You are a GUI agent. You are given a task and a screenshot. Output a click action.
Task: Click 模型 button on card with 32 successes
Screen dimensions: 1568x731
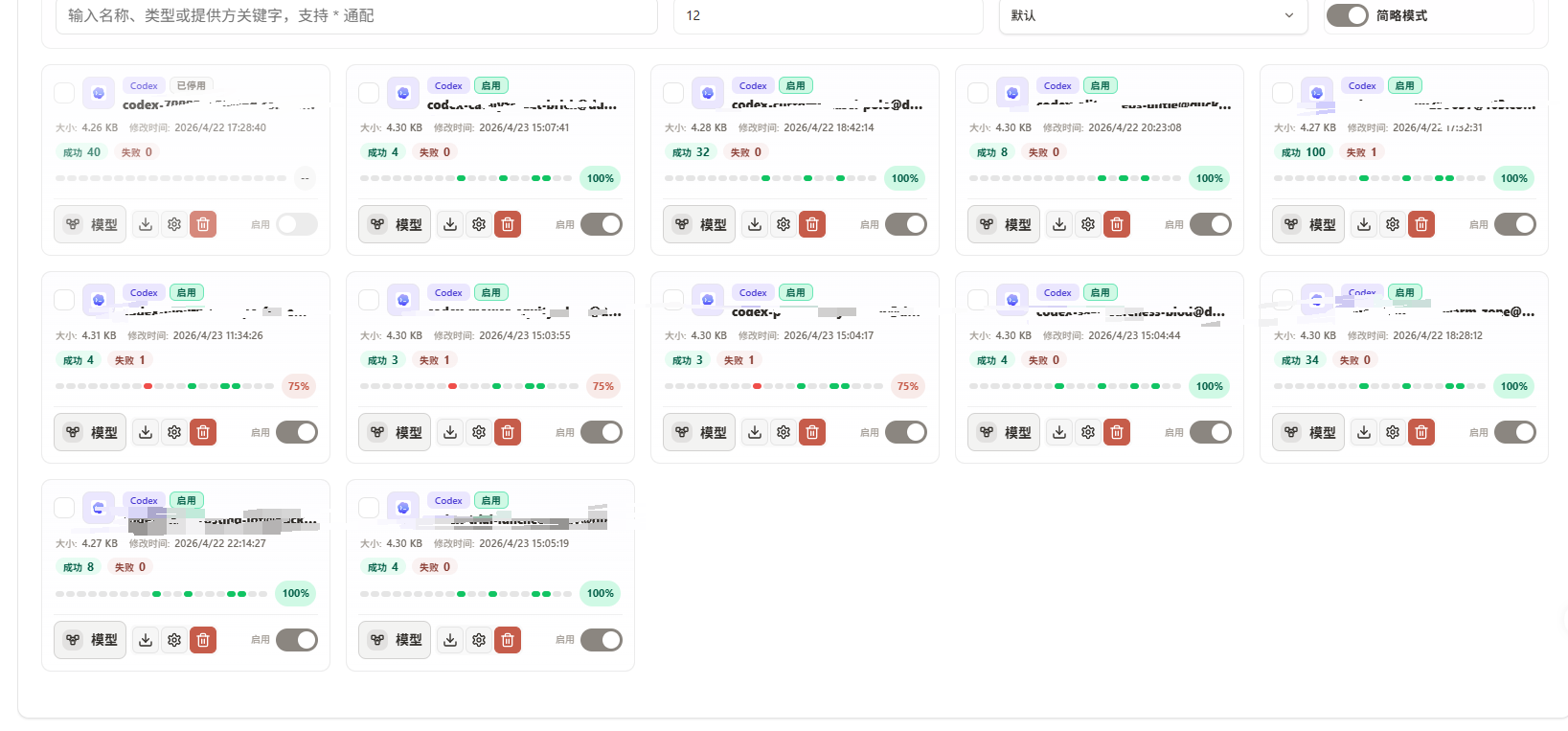click(x=699, y=224)
